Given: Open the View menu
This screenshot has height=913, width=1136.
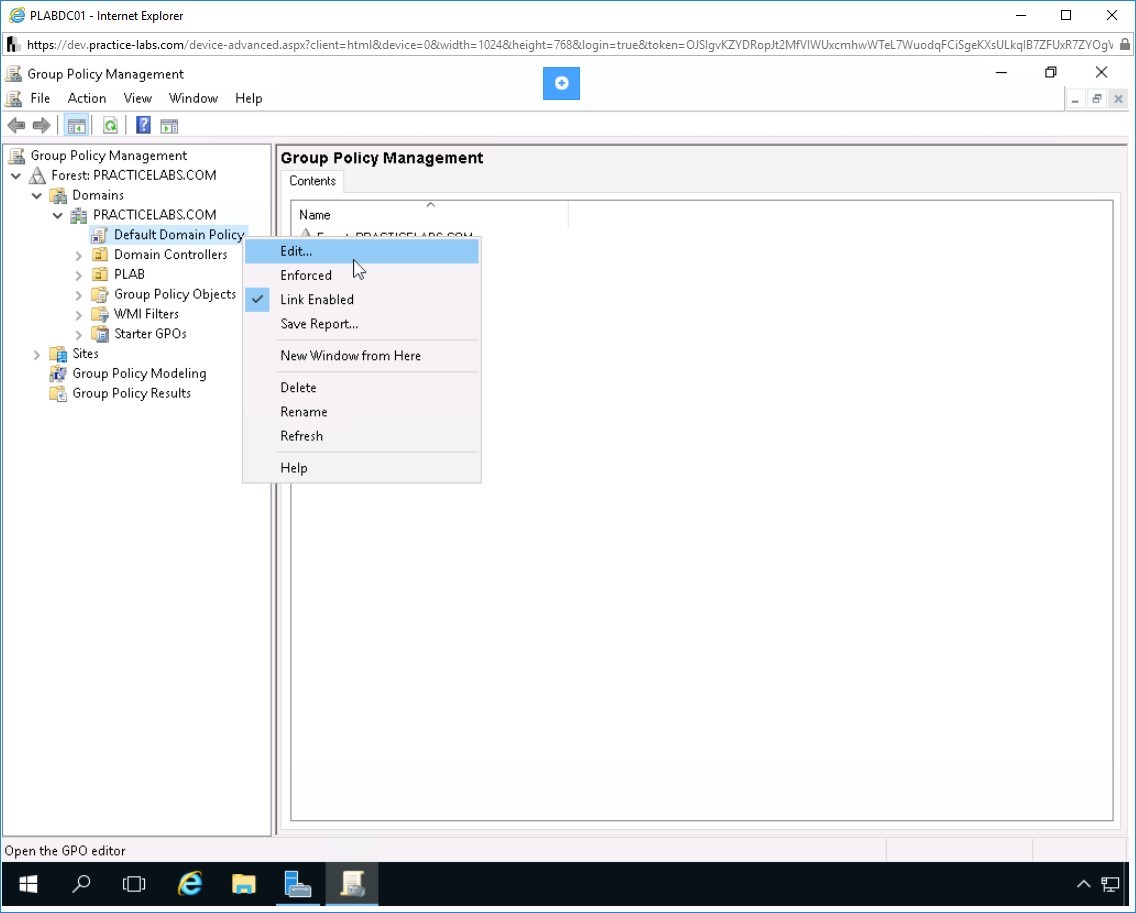Looking at the screenshot, I should coord(138,99).
